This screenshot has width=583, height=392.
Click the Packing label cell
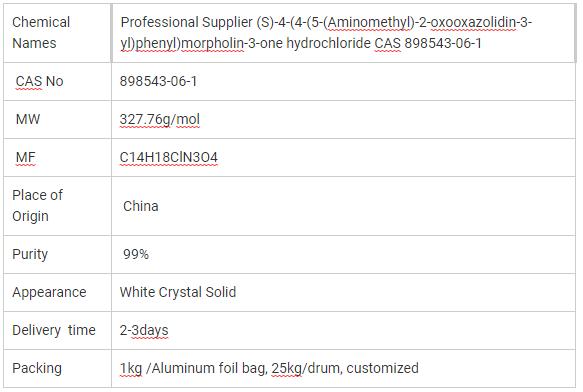coord(57,368)
